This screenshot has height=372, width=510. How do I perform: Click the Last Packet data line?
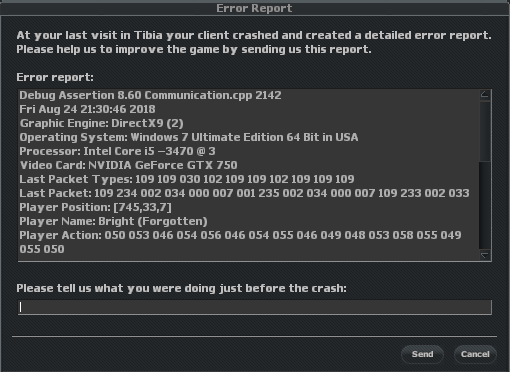coord(244,193)
